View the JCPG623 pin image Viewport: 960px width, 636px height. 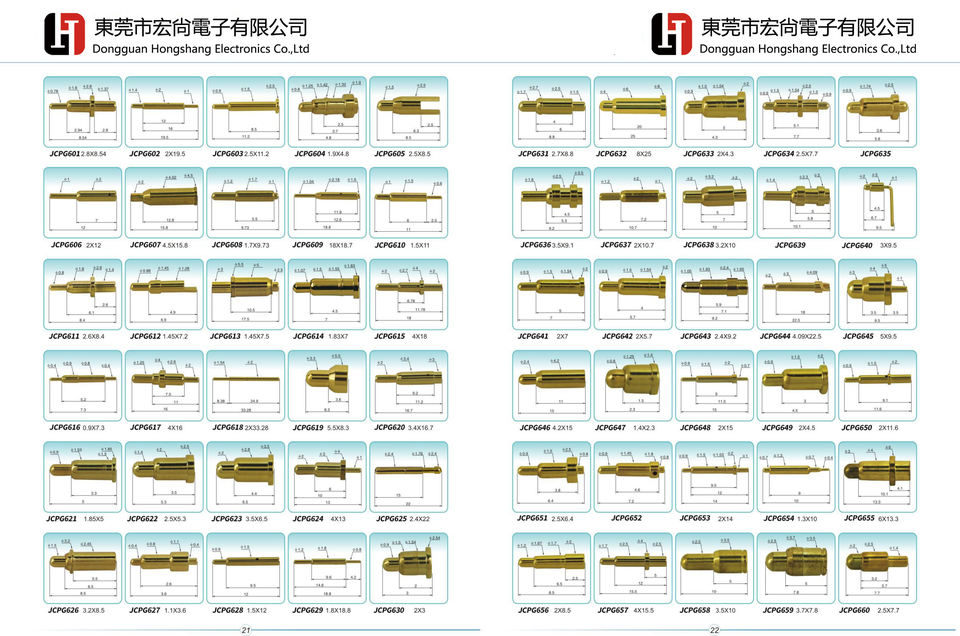(x=246, y=477)
